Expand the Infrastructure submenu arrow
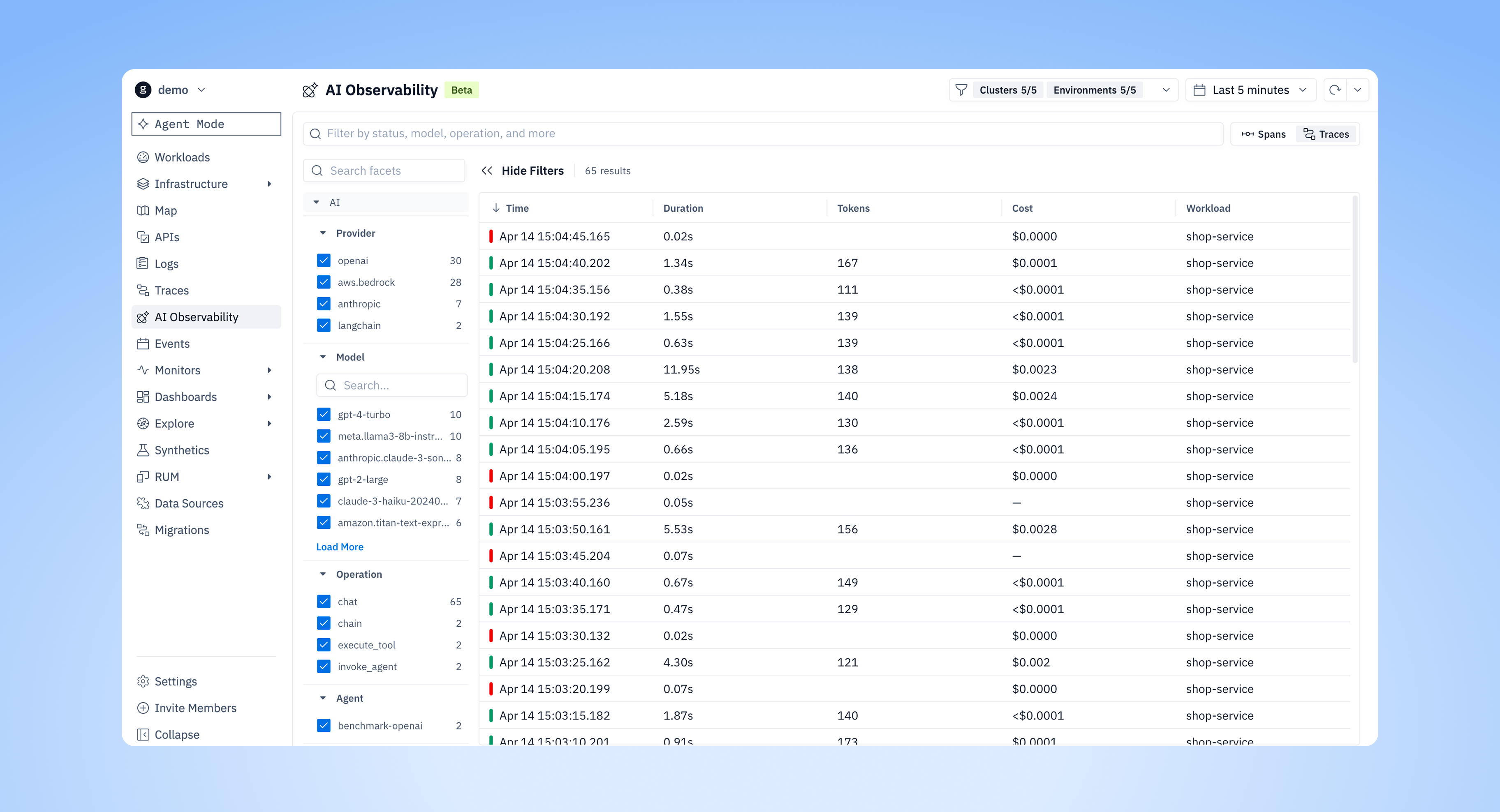1500x812 pixels. [x=269, y=184]
